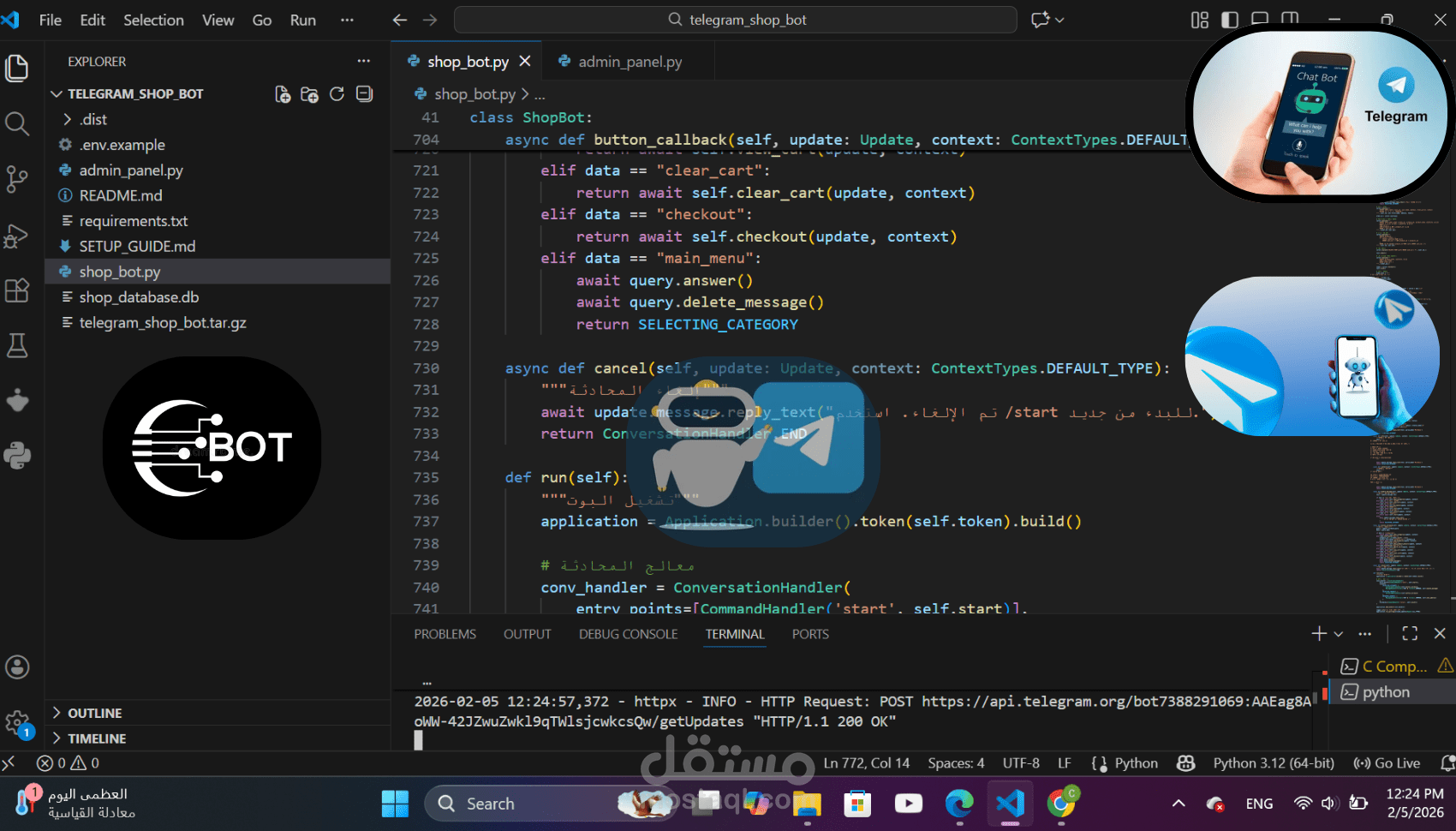The height and width of the screenshot is (831, 1456).
Task: Open Microsoft Edge from the taskbar
Action: (x=959, y=804)
